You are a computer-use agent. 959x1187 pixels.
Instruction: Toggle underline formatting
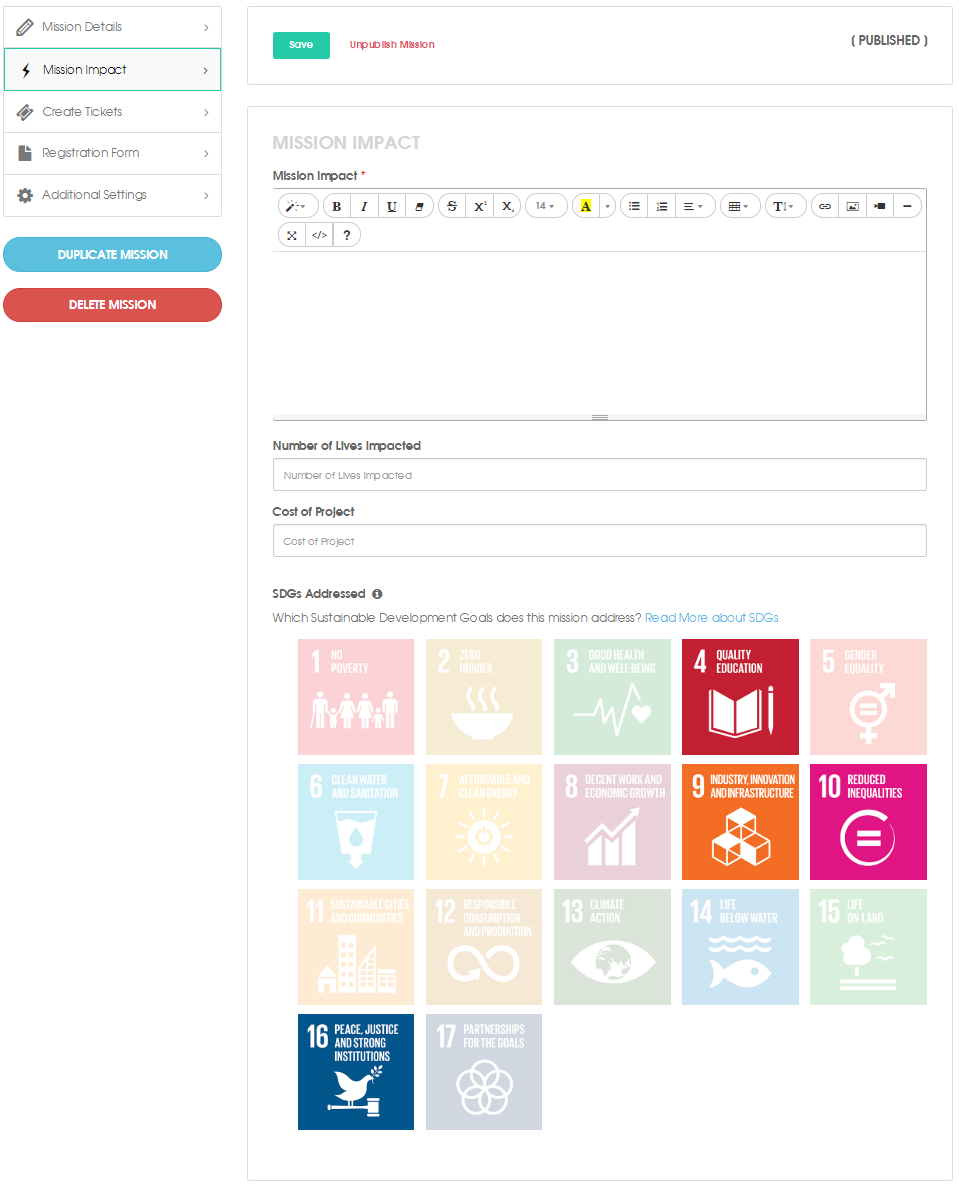click(x=391, y=206)
